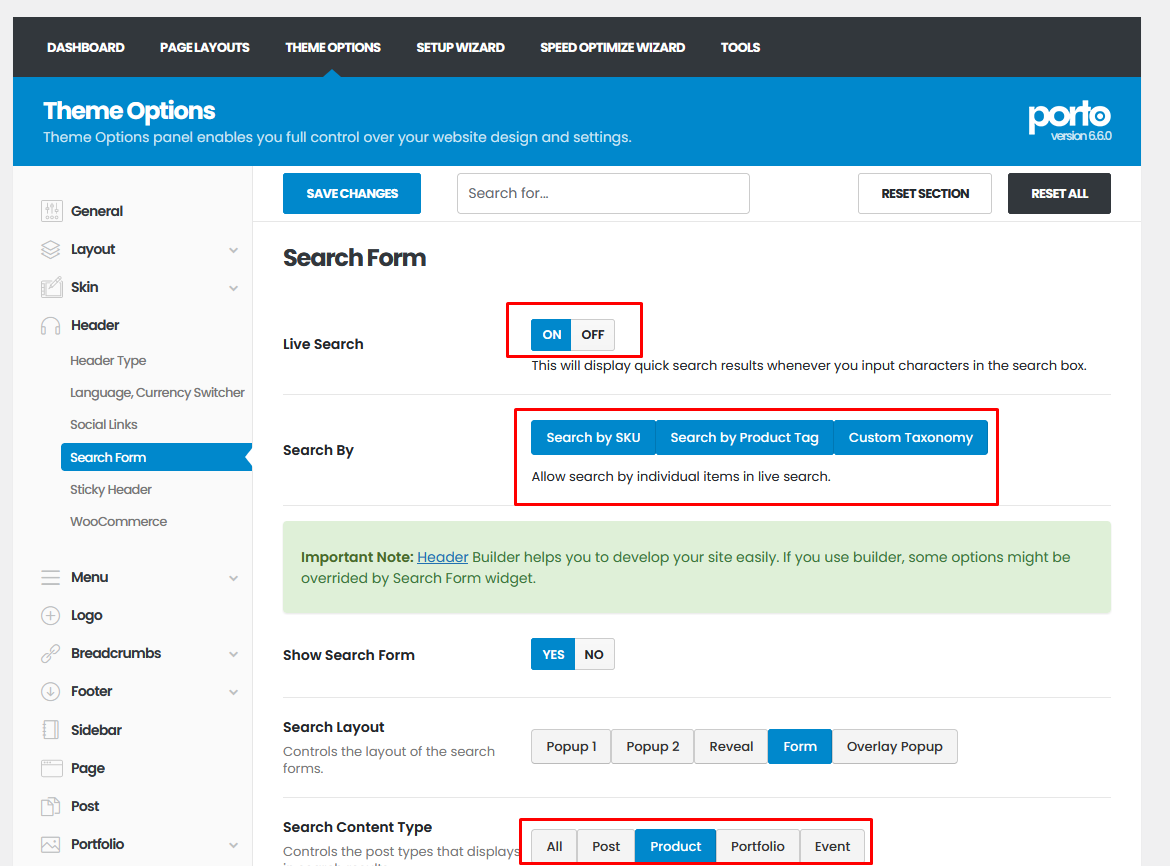Select Popup 2 search layout
1170x866 pixels.
(653, 747)
